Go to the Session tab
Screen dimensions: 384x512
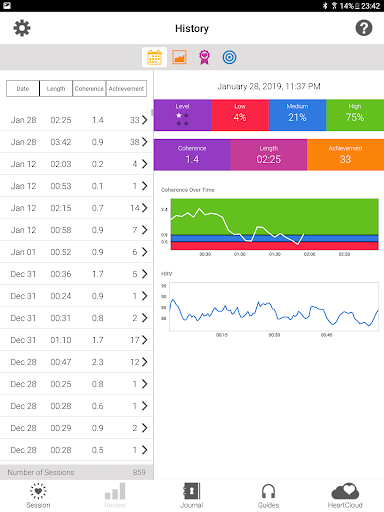click(38, 495)
